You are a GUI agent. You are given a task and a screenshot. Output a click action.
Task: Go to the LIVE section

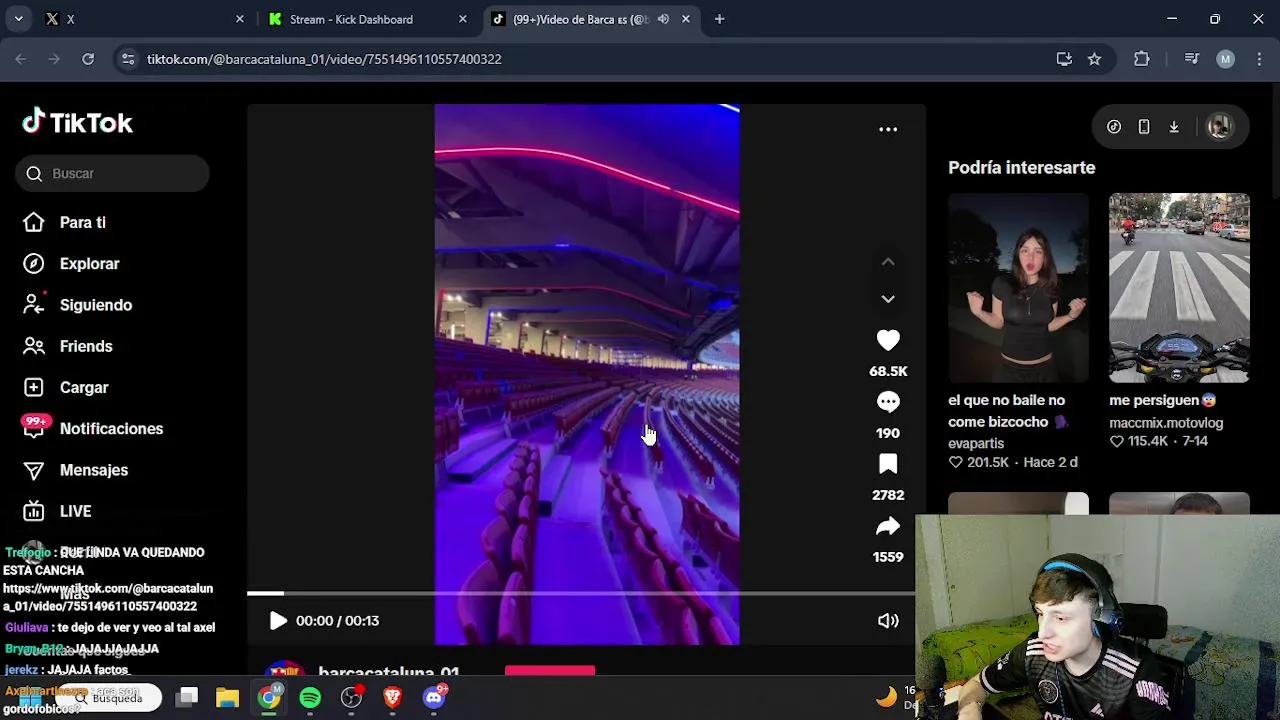[58, 511]
